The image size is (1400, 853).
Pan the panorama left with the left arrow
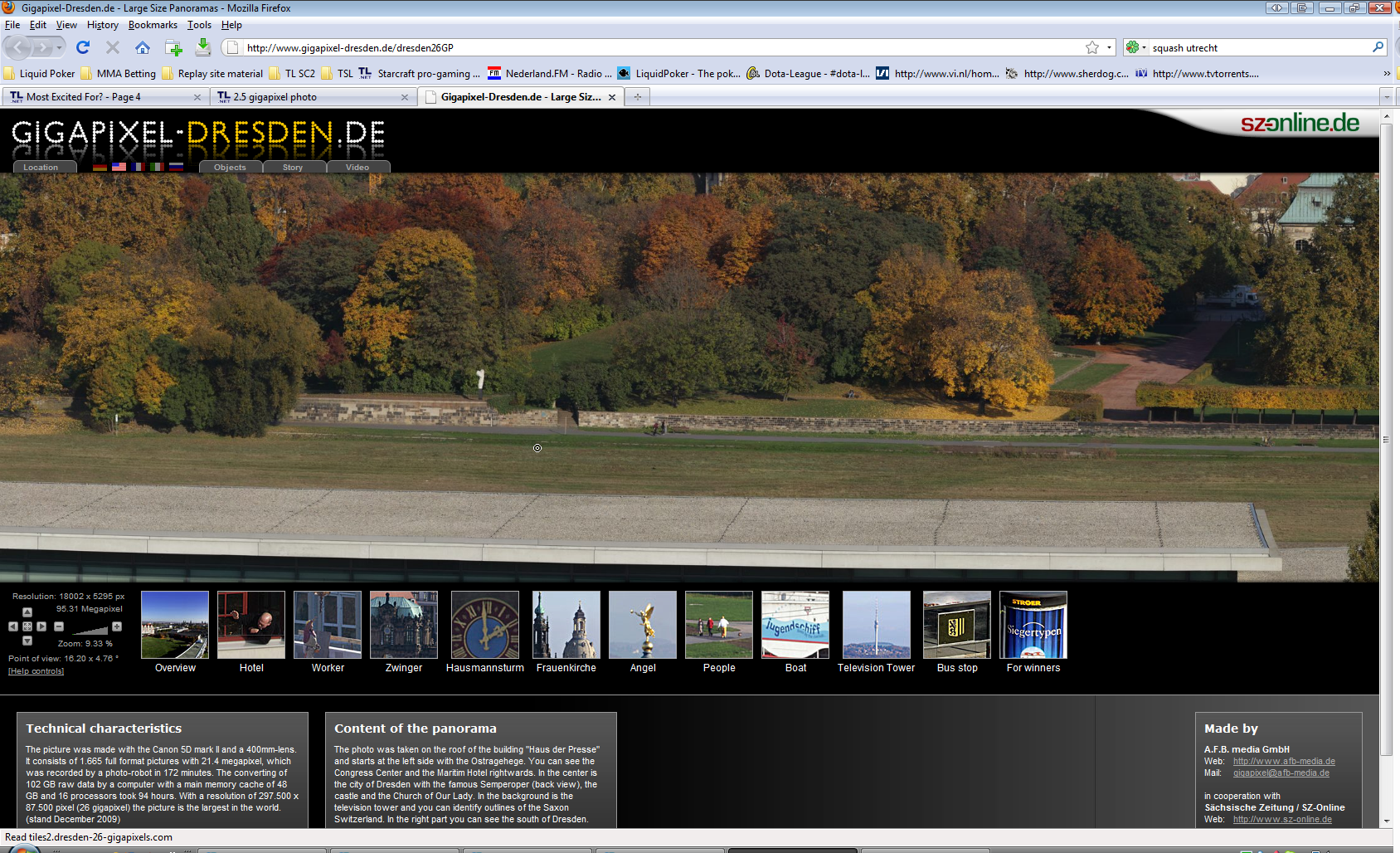point(13,626)
